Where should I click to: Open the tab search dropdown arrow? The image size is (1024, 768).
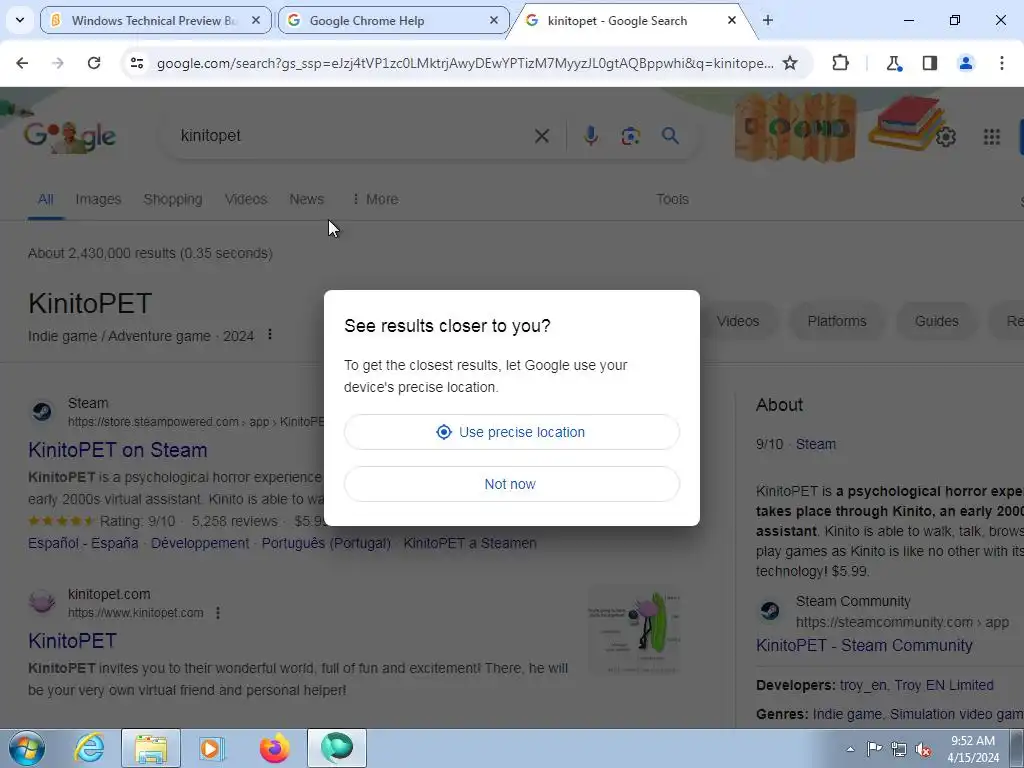20,20
